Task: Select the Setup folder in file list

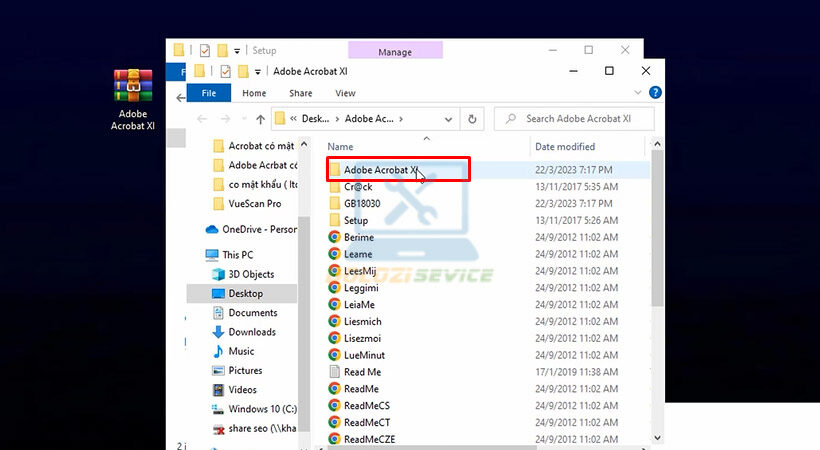Action: (x=356, y=220)
